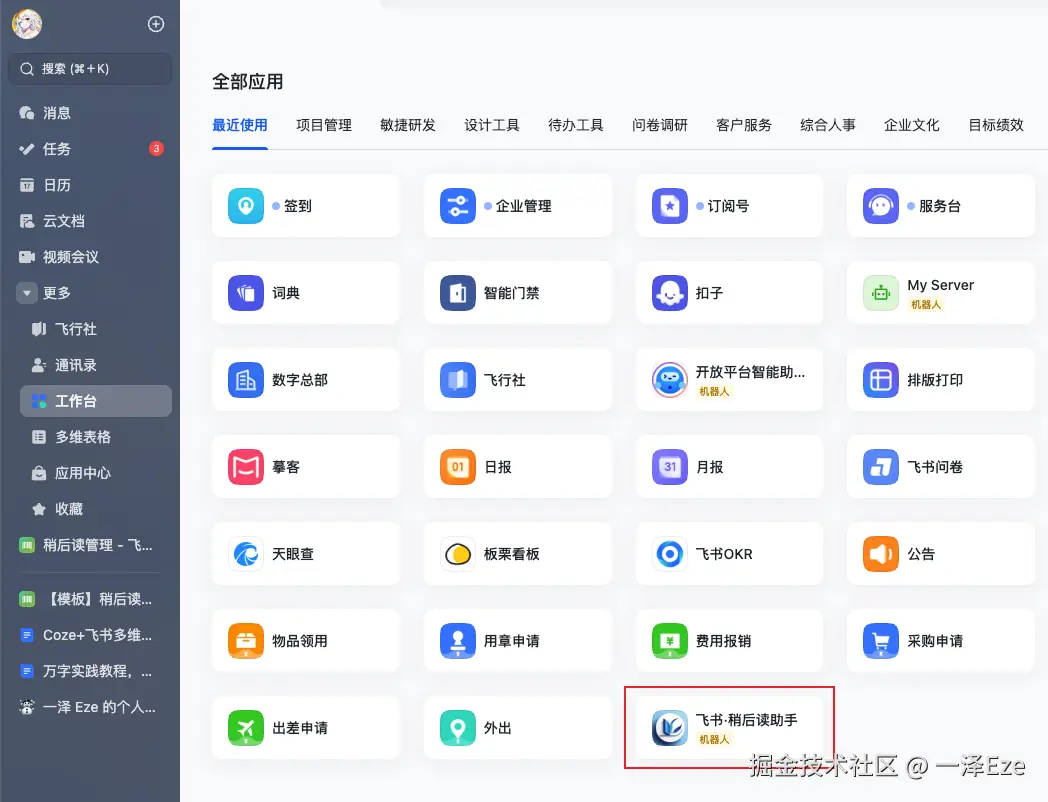Open the 天眼查 app icon

coord(246,554)
